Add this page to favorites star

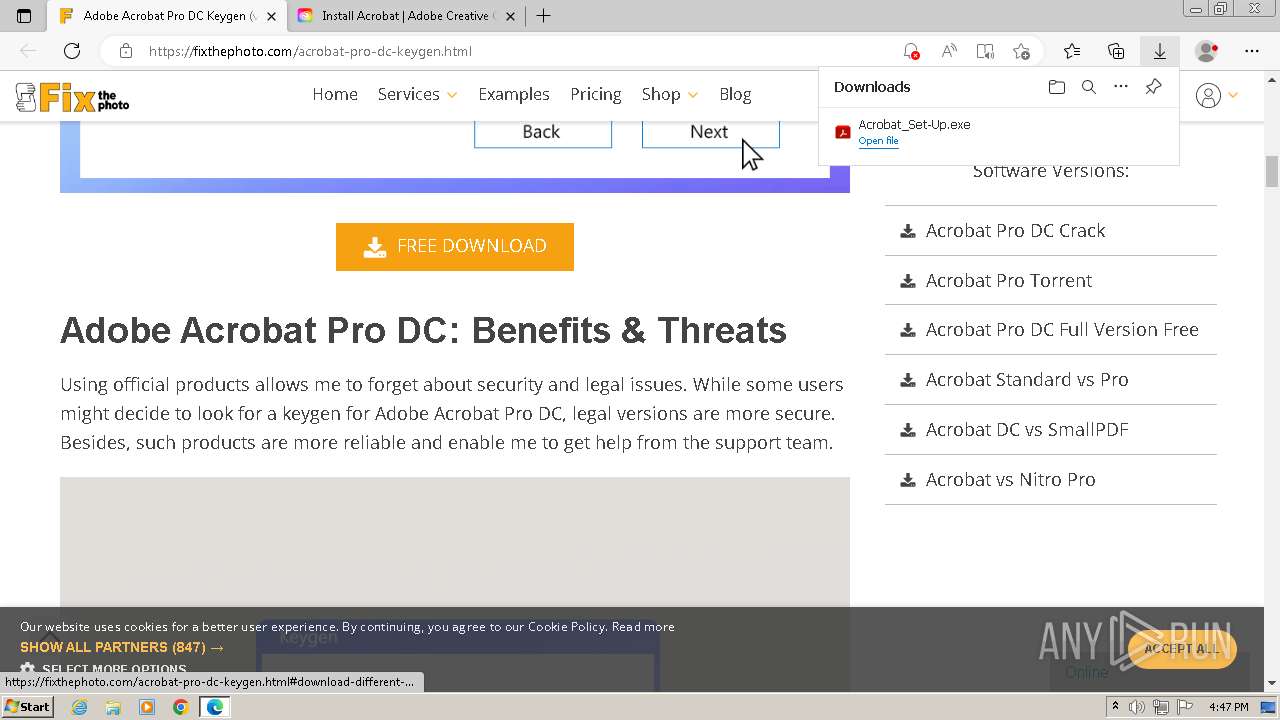pyautogui.click(x=1021, y=51)
